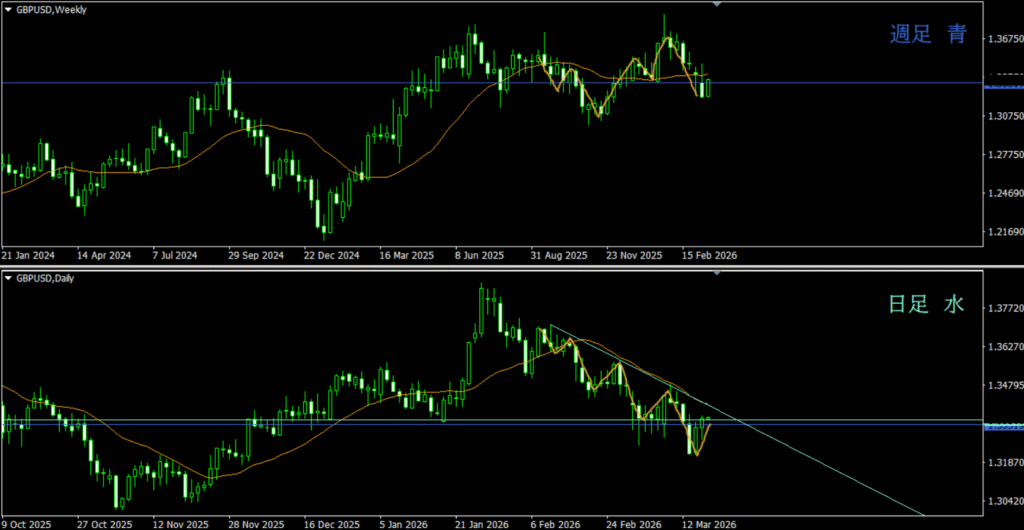The image size is (1024, 530).
Task: Select the 週足 青 text label
Action: pyautogui.click(x=928, y=35)
